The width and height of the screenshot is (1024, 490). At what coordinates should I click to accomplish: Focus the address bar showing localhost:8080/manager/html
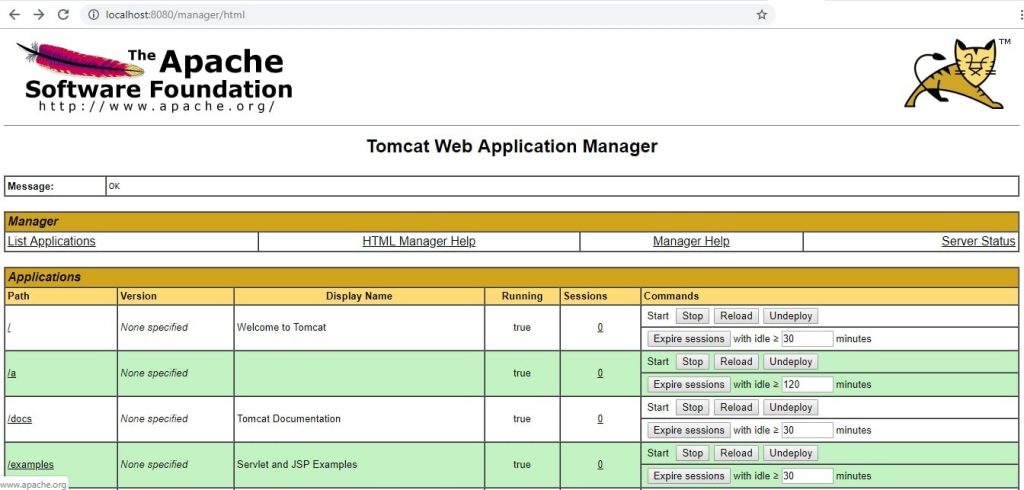pos(428,14)
